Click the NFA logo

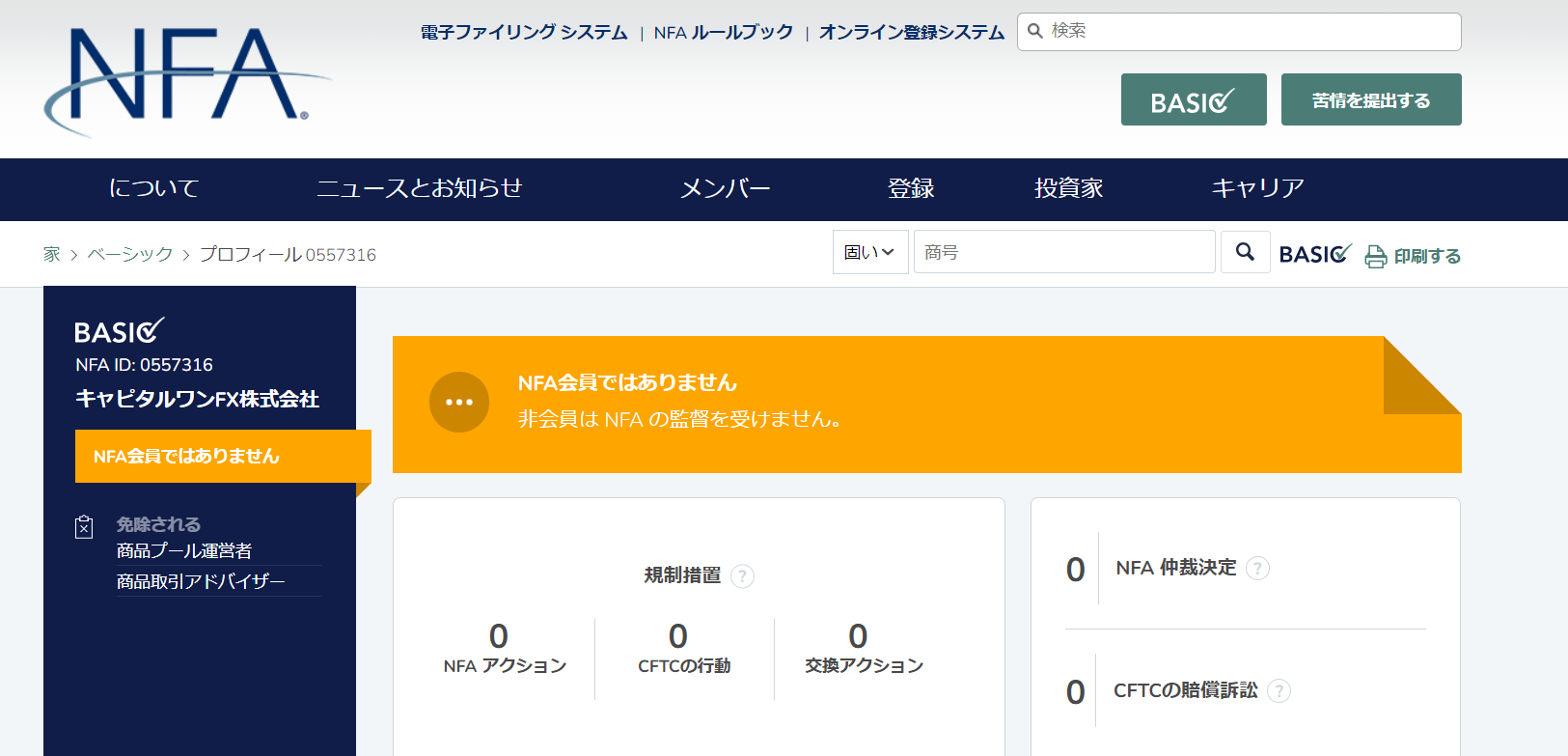188,81
